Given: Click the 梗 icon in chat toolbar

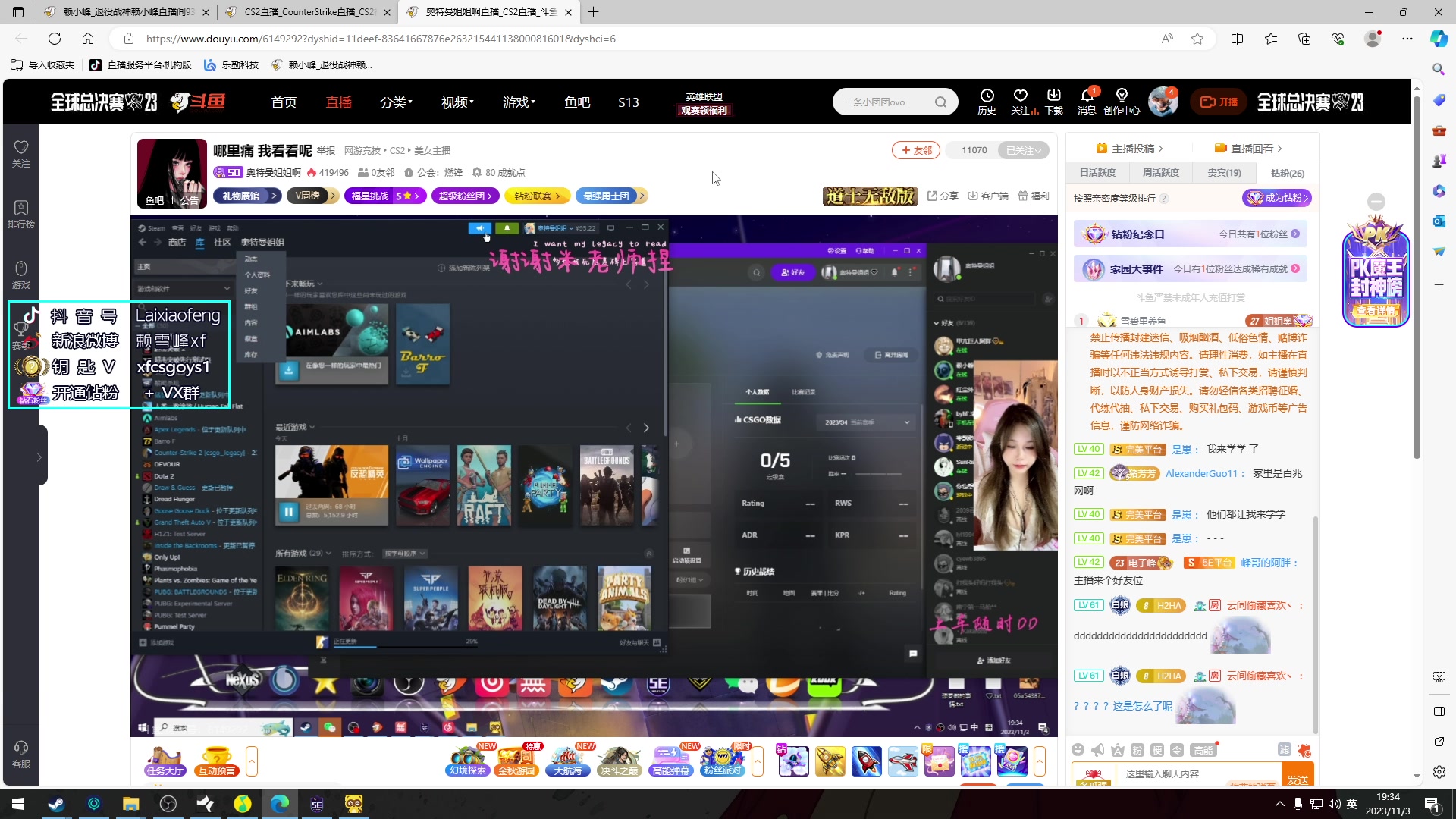Looking at the screenshot, I should (1157, 750).
